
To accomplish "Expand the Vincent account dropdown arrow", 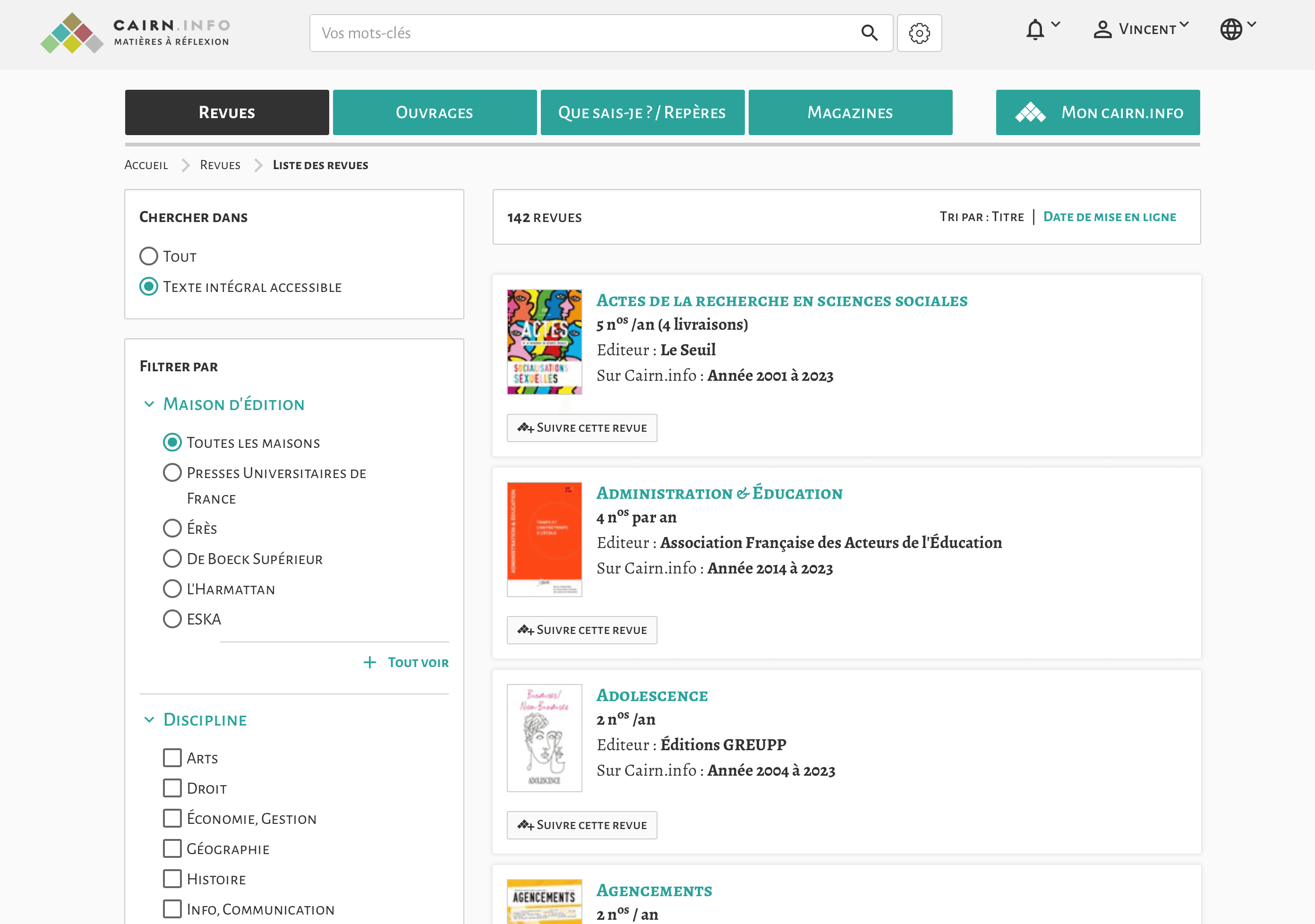I will [x=1185, y=25].
